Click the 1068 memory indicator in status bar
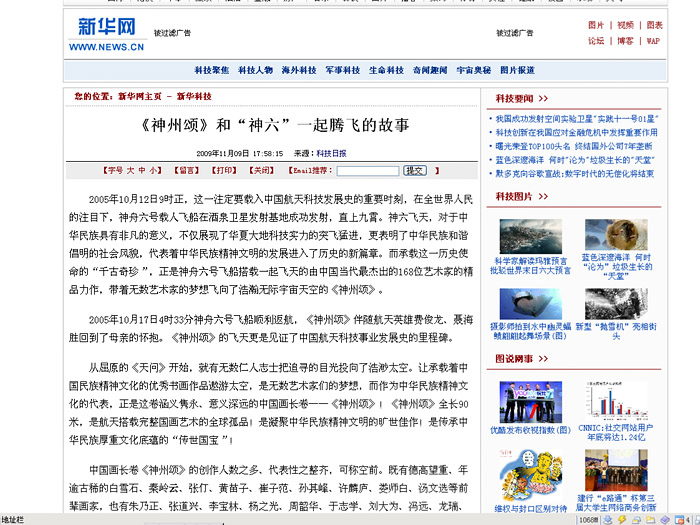700x525 pixels. click(589, 520)
